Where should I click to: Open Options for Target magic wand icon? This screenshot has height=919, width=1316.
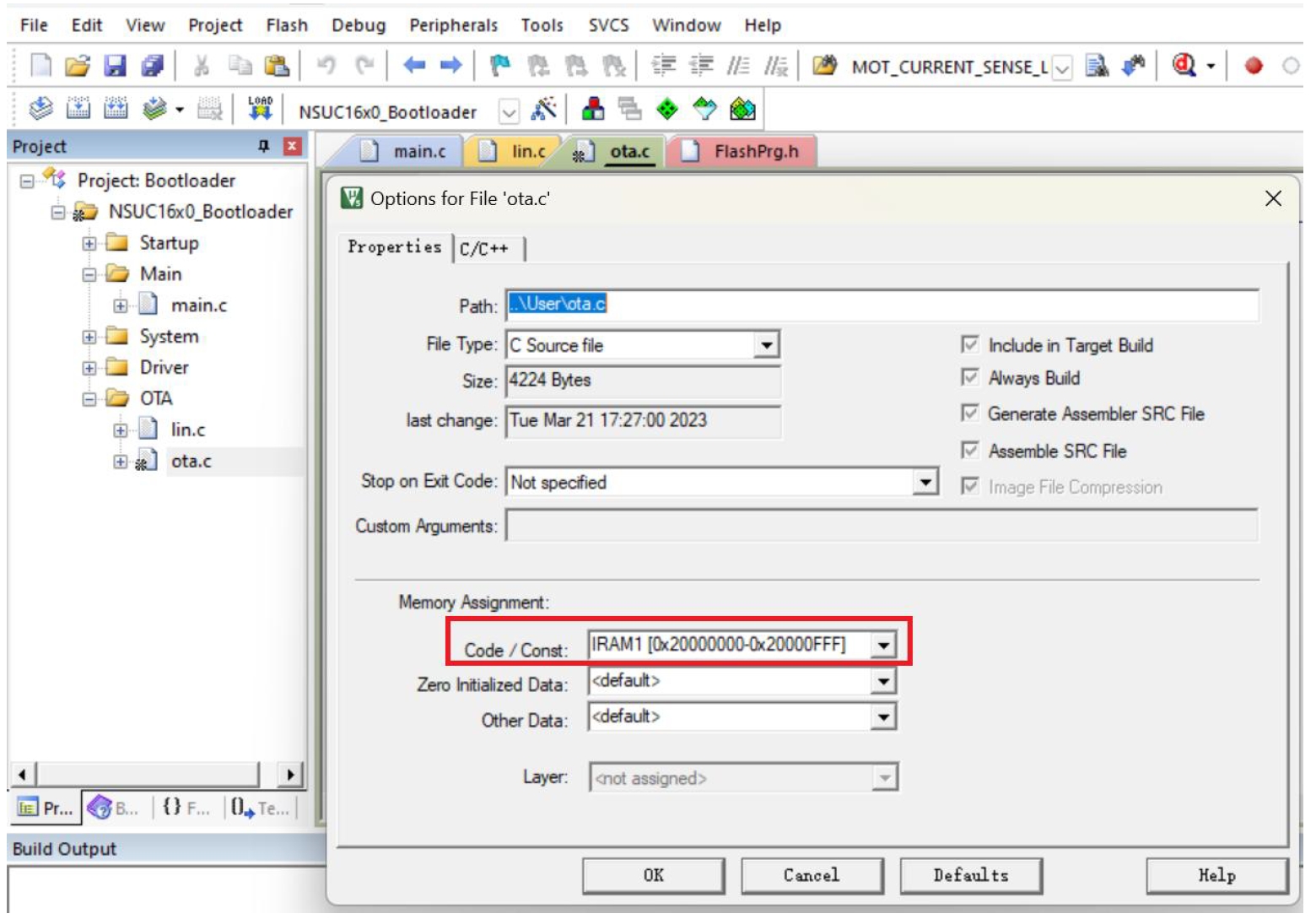[544, 110]
